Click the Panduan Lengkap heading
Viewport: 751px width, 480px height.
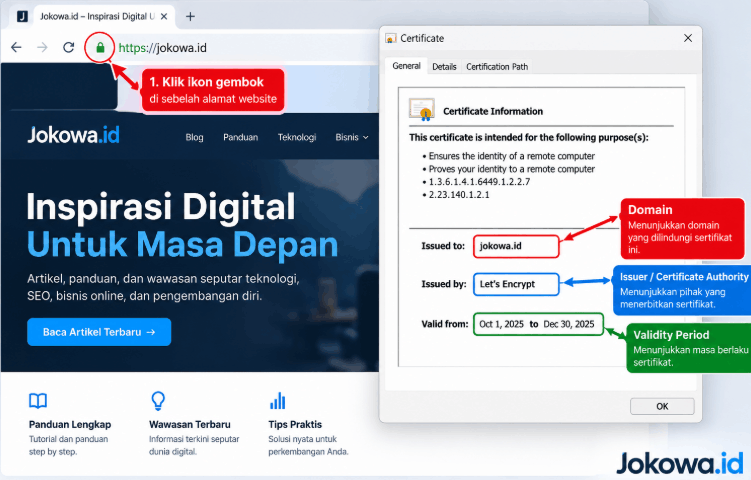click(70, 424)
